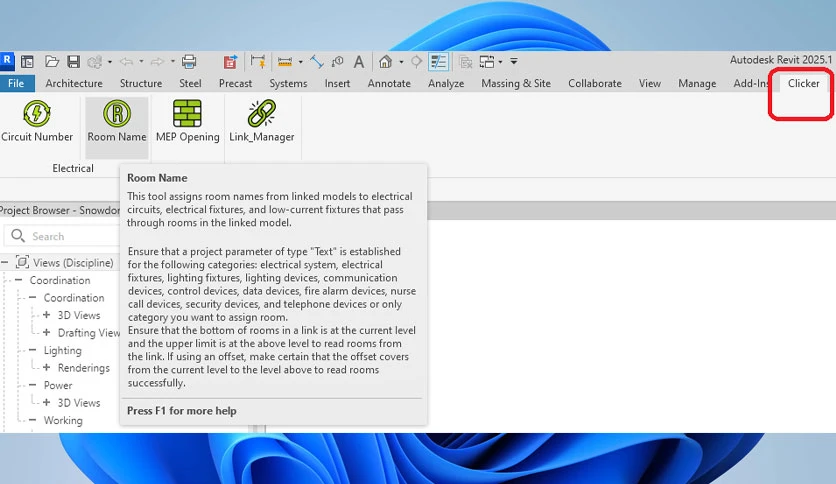Select the Aligned Dimension tool
The image size is (836, 484).
click(317, 62)
